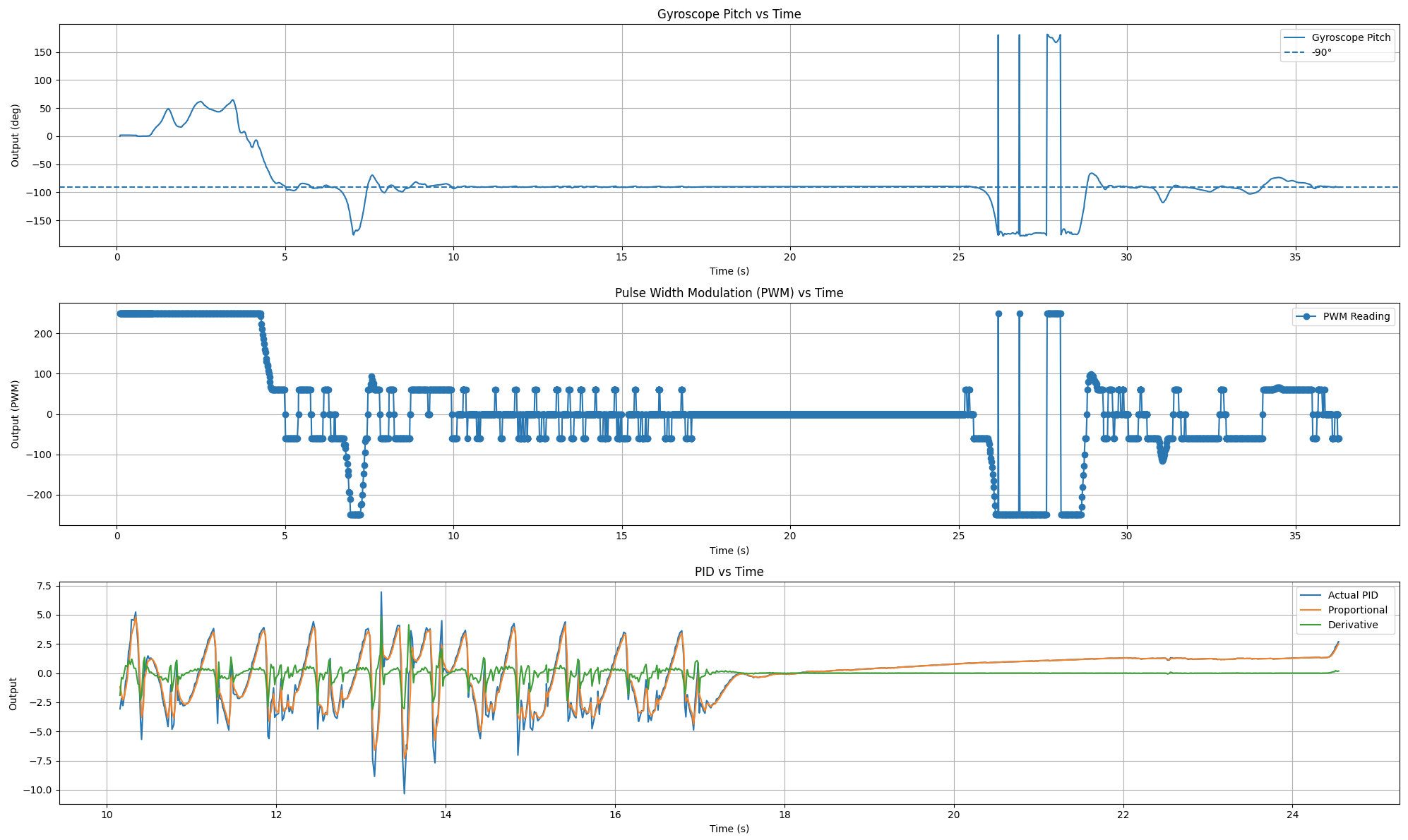Viewport: 1408px width, 840px height.
Task: Select the '-90°' legend entry
Action: pyautogui.click(x=1308, y=52)
